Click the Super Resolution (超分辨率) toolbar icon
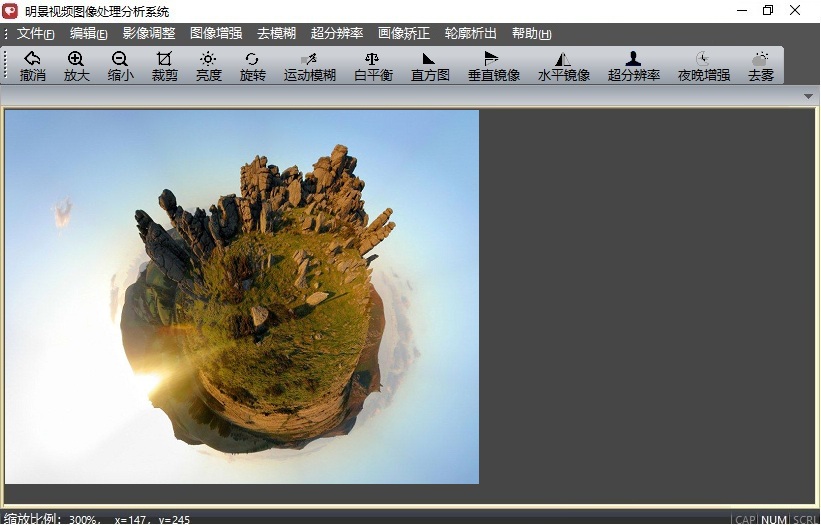Screen dimensions: 821x525 [633, 66]
